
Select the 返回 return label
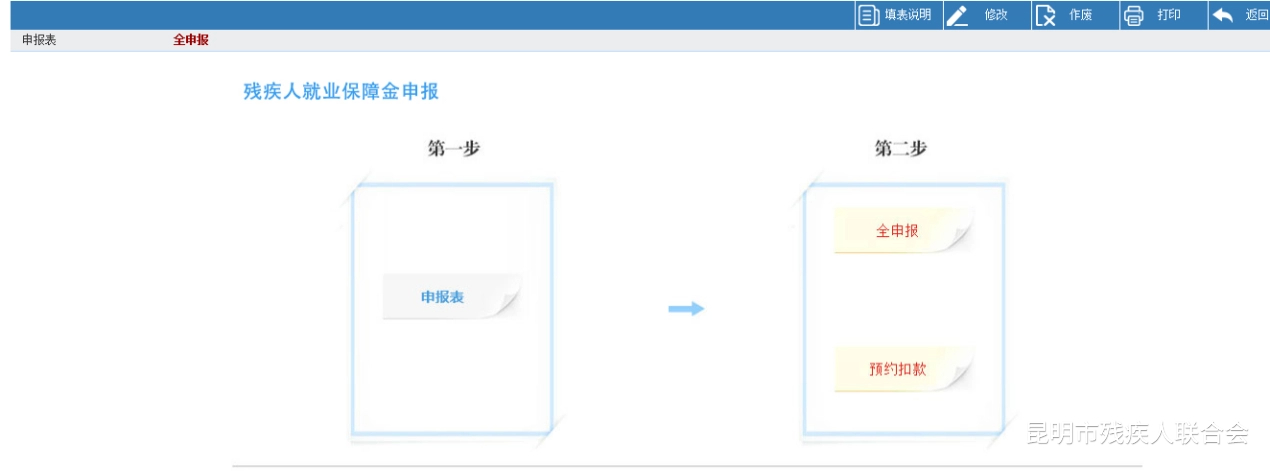click(x=1257, y=15)
